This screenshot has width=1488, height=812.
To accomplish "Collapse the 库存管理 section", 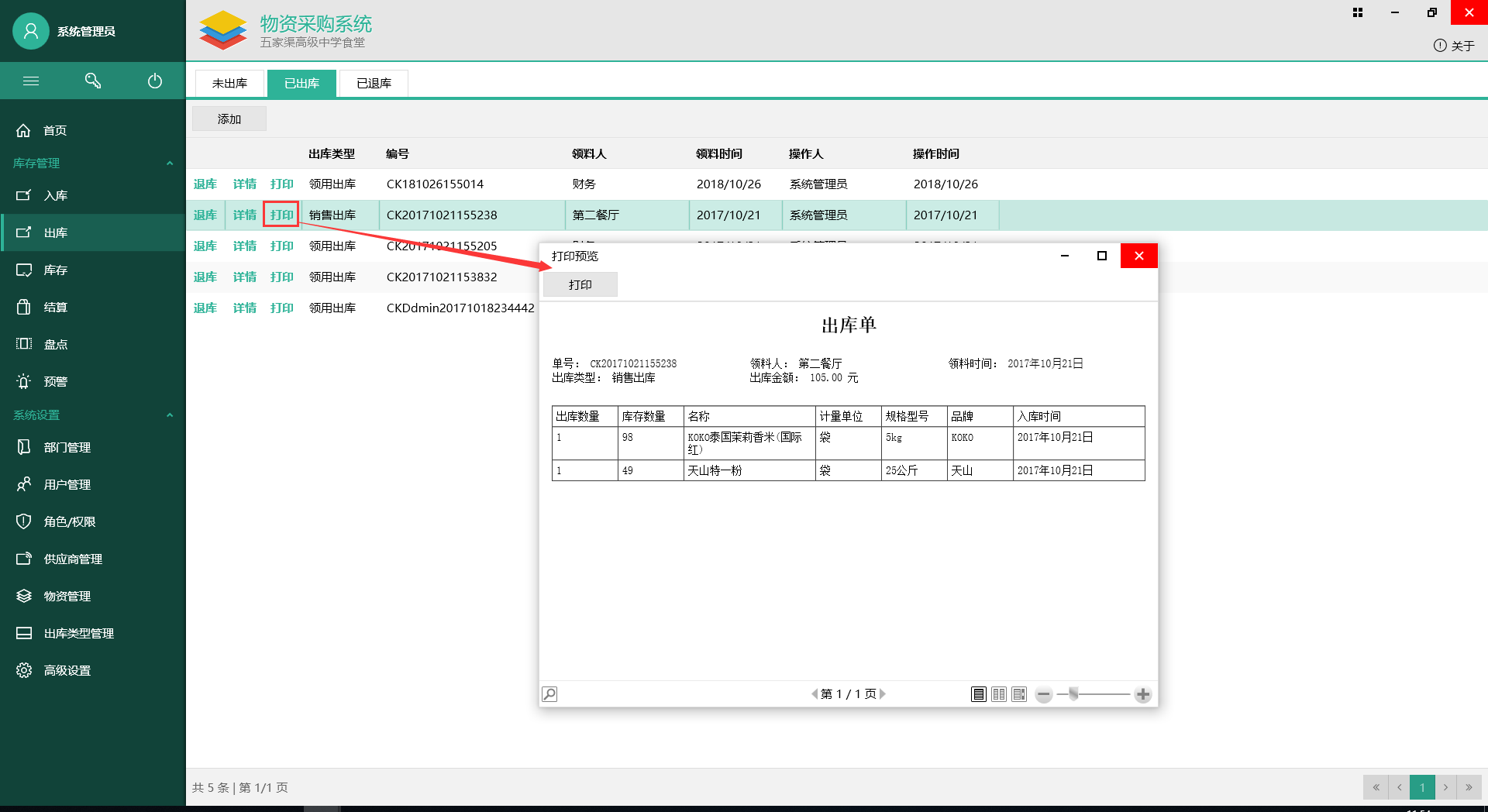I will 170,163.
